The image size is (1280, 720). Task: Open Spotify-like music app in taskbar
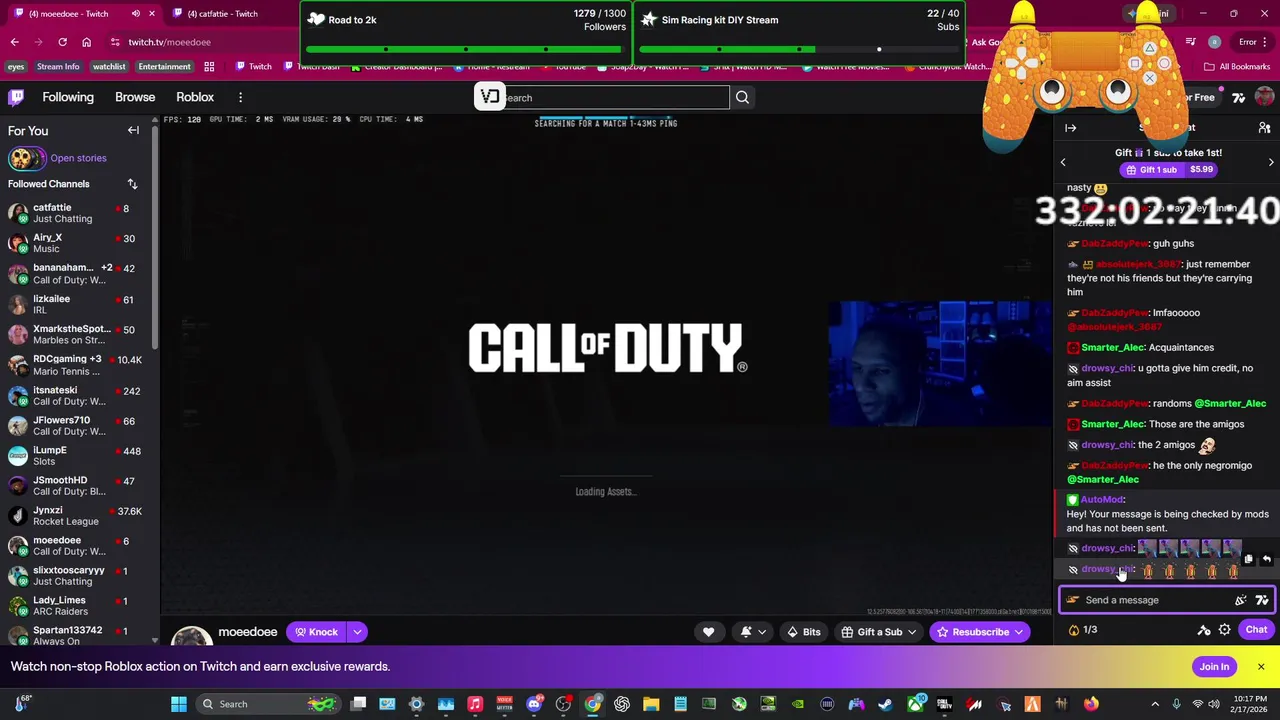tap(475, 704)
